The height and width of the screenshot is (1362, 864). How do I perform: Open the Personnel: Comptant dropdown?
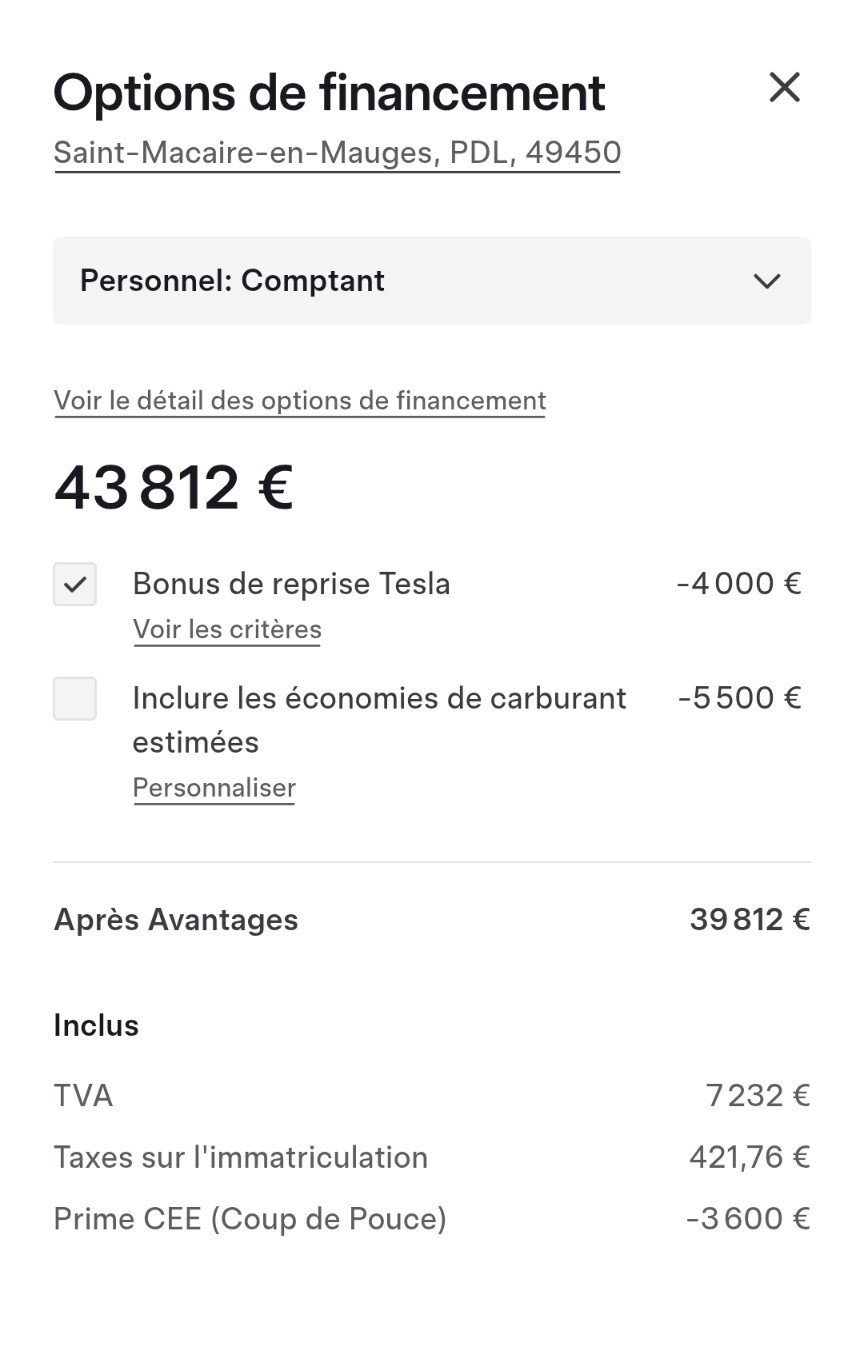(x=432, y=281)
